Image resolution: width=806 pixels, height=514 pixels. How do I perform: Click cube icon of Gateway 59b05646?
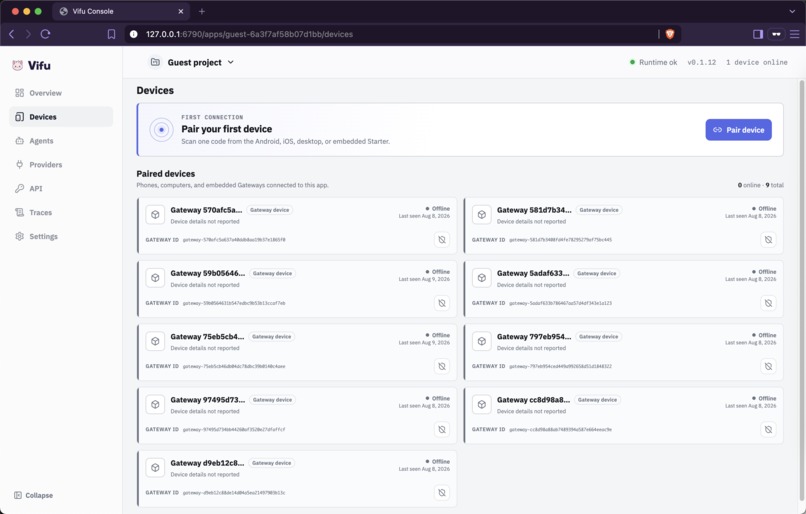coord(155,278)
